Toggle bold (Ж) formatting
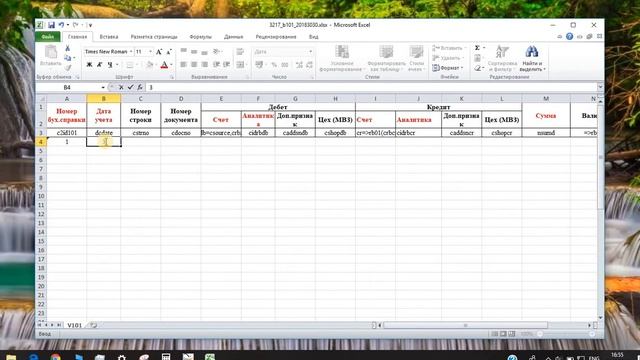Image resolution: width=640 pixels, height=360 pixels. tap(89, 64)
